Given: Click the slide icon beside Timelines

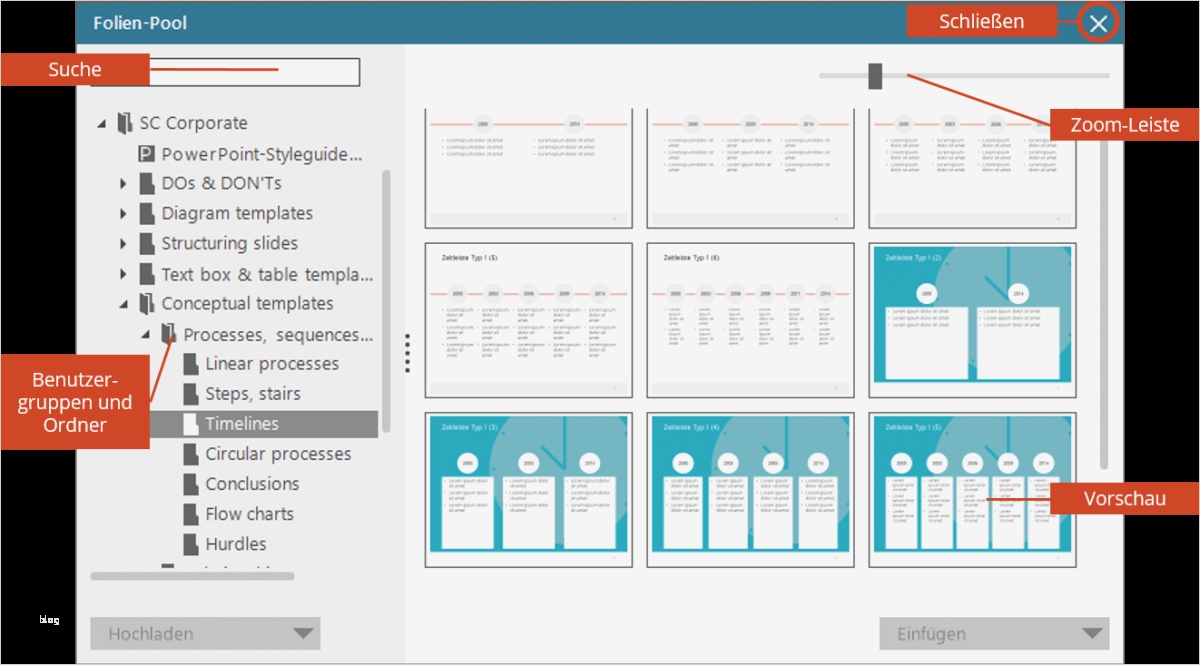Looking at the screenshot, I should coord(189,423).
